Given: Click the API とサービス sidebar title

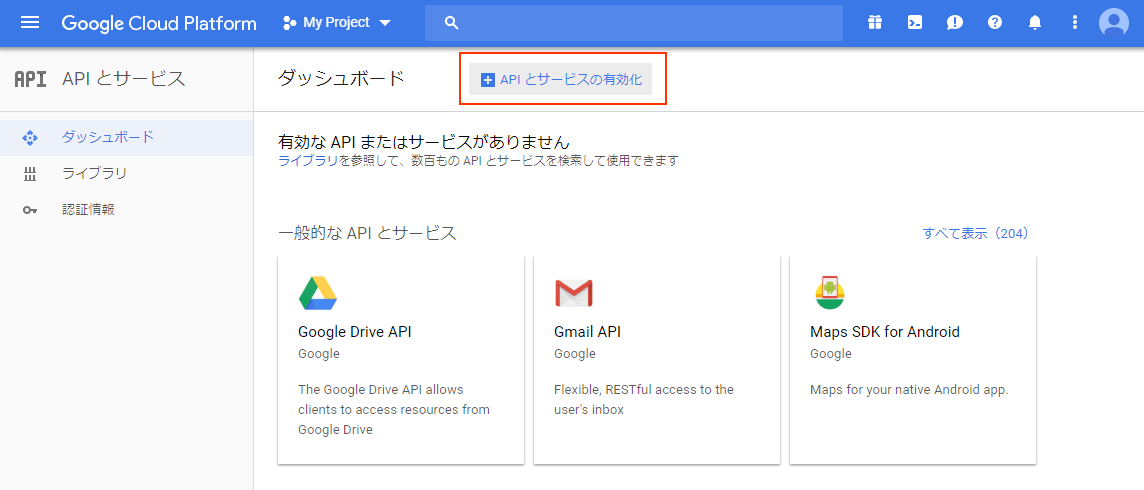Looking at the screenshot, I should point(124,79).
